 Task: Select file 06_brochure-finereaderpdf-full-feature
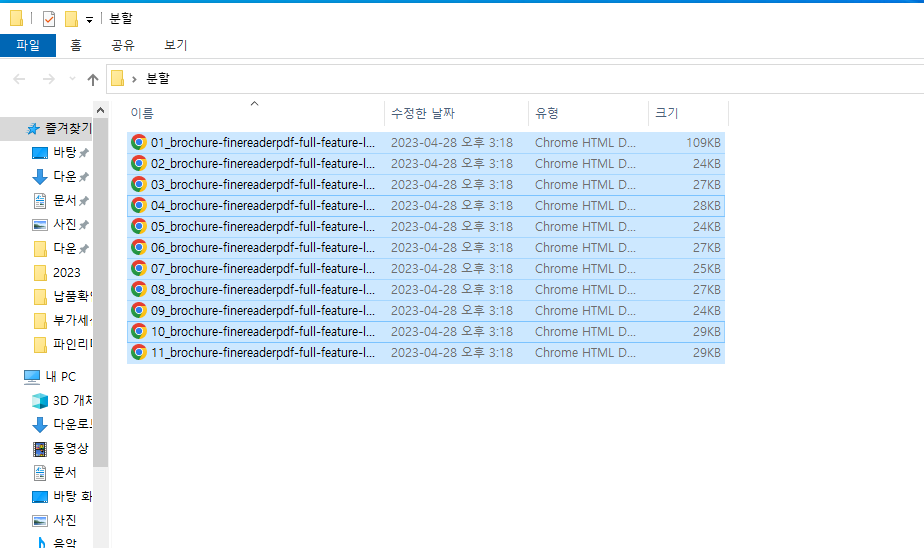point(426,247)
